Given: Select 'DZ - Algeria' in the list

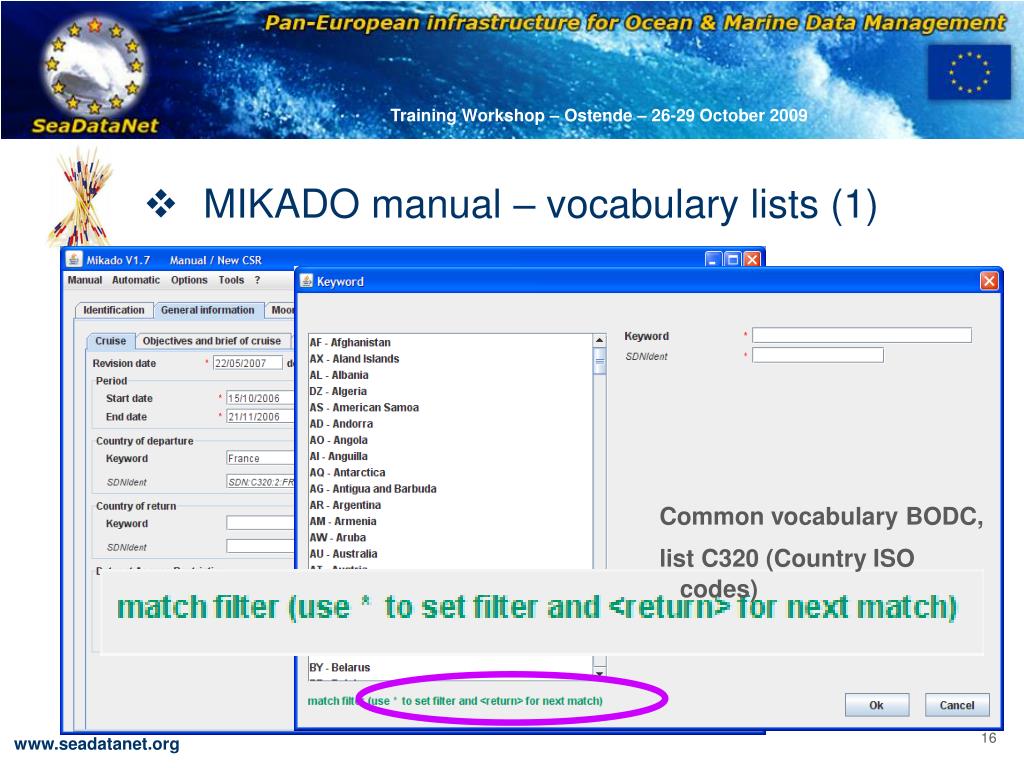Looking at the screenshot, I should click(x=451, y=391).
